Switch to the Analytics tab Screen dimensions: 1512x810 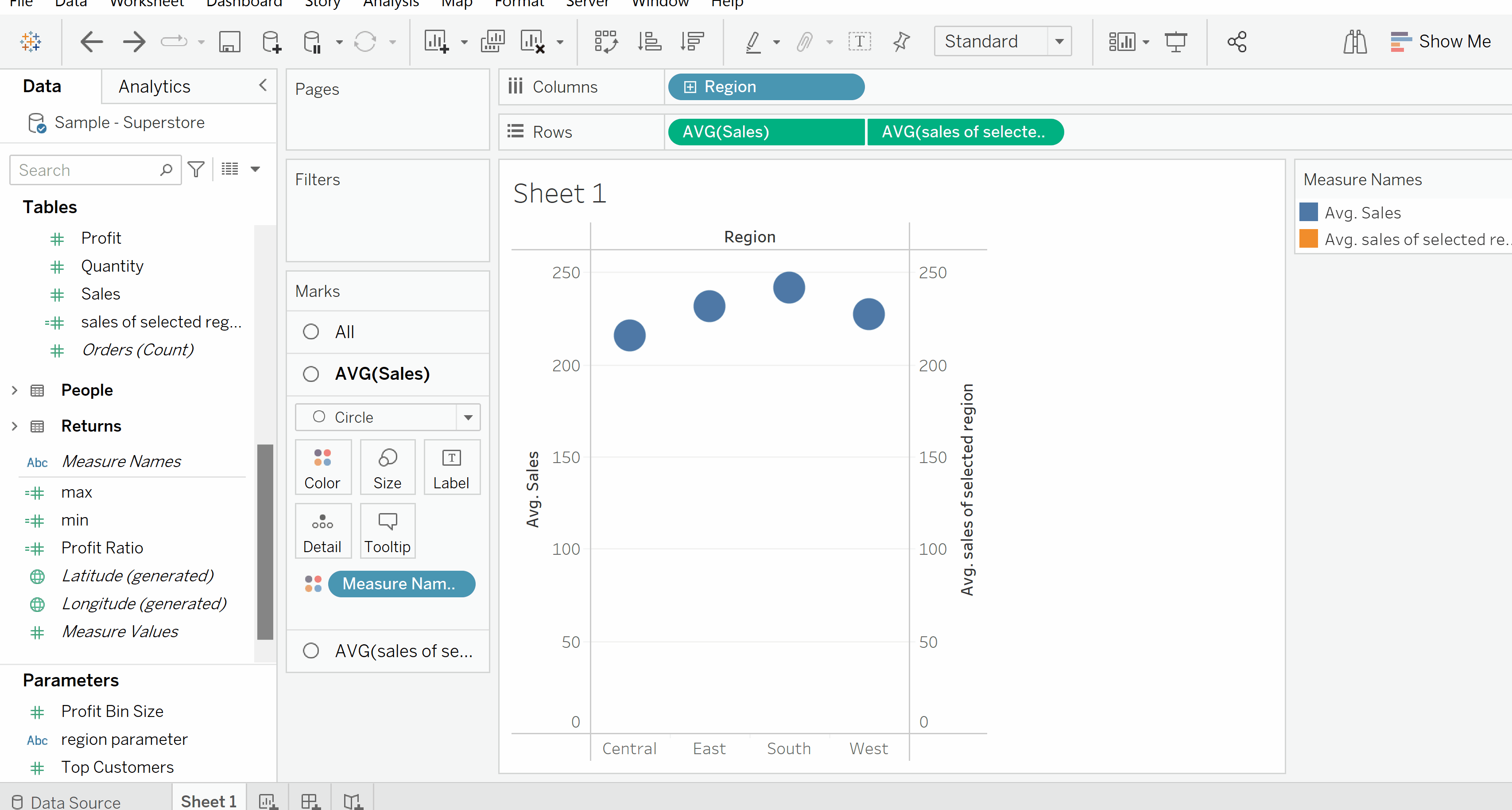click(x=155, y=86)
